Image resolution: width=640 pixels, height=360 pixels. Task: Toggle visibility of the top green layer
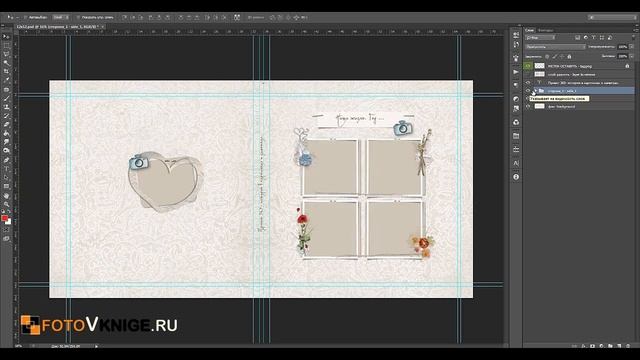click(x=528, y=66)
